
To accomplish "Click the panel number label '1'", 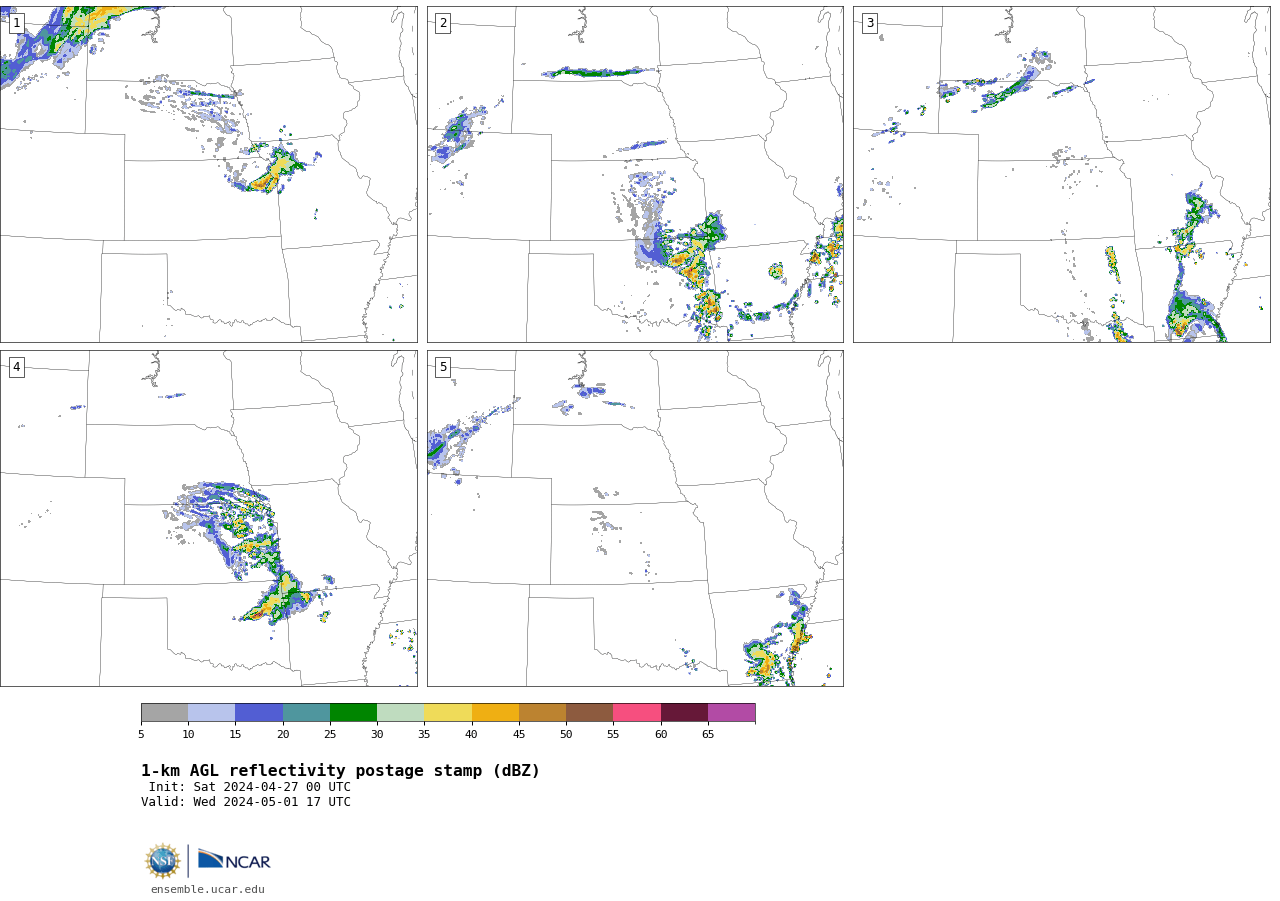I will click(16, 23).
